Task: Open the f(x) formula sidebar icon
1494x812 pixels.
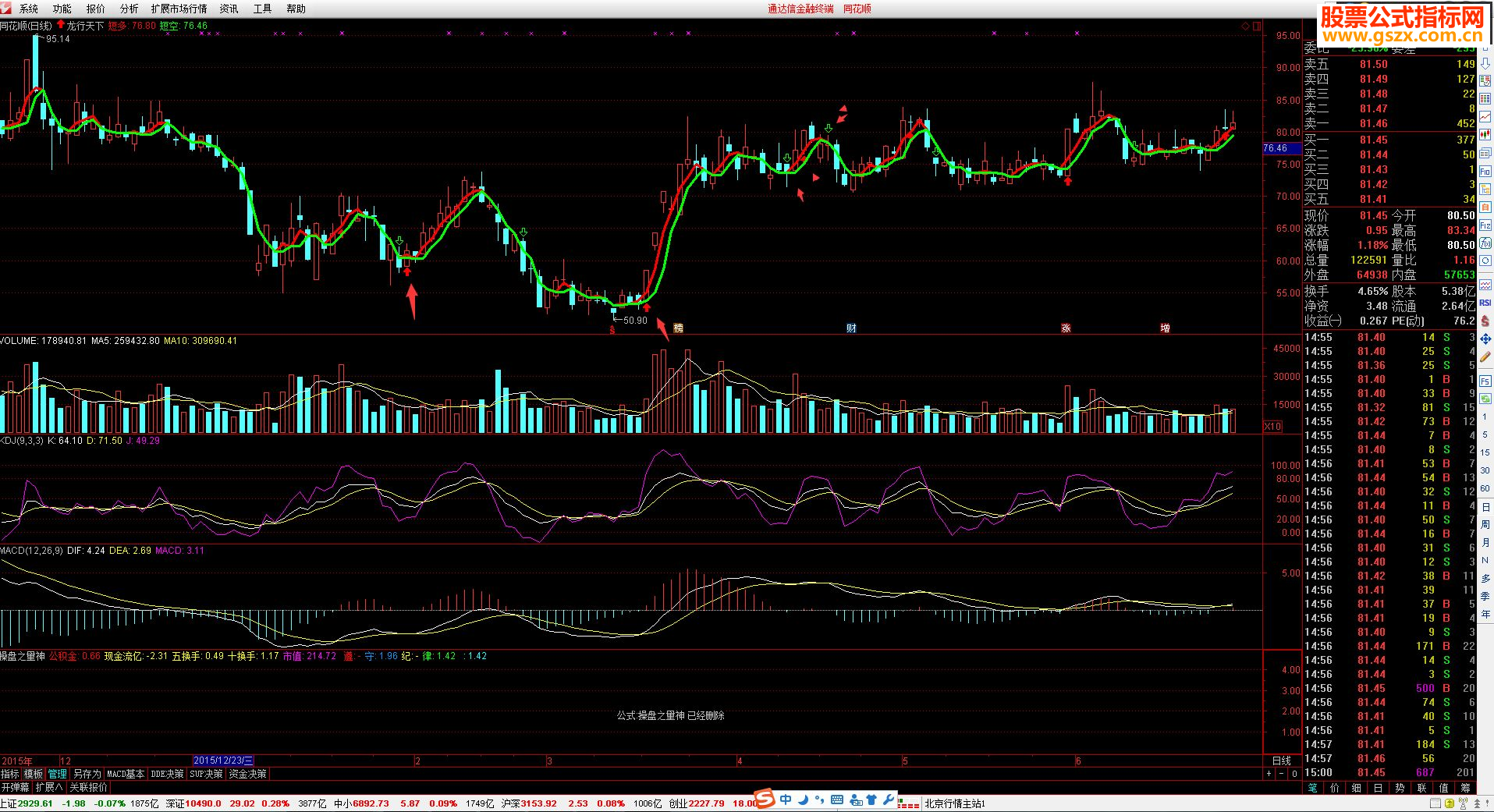Action: click(1485, 242)
